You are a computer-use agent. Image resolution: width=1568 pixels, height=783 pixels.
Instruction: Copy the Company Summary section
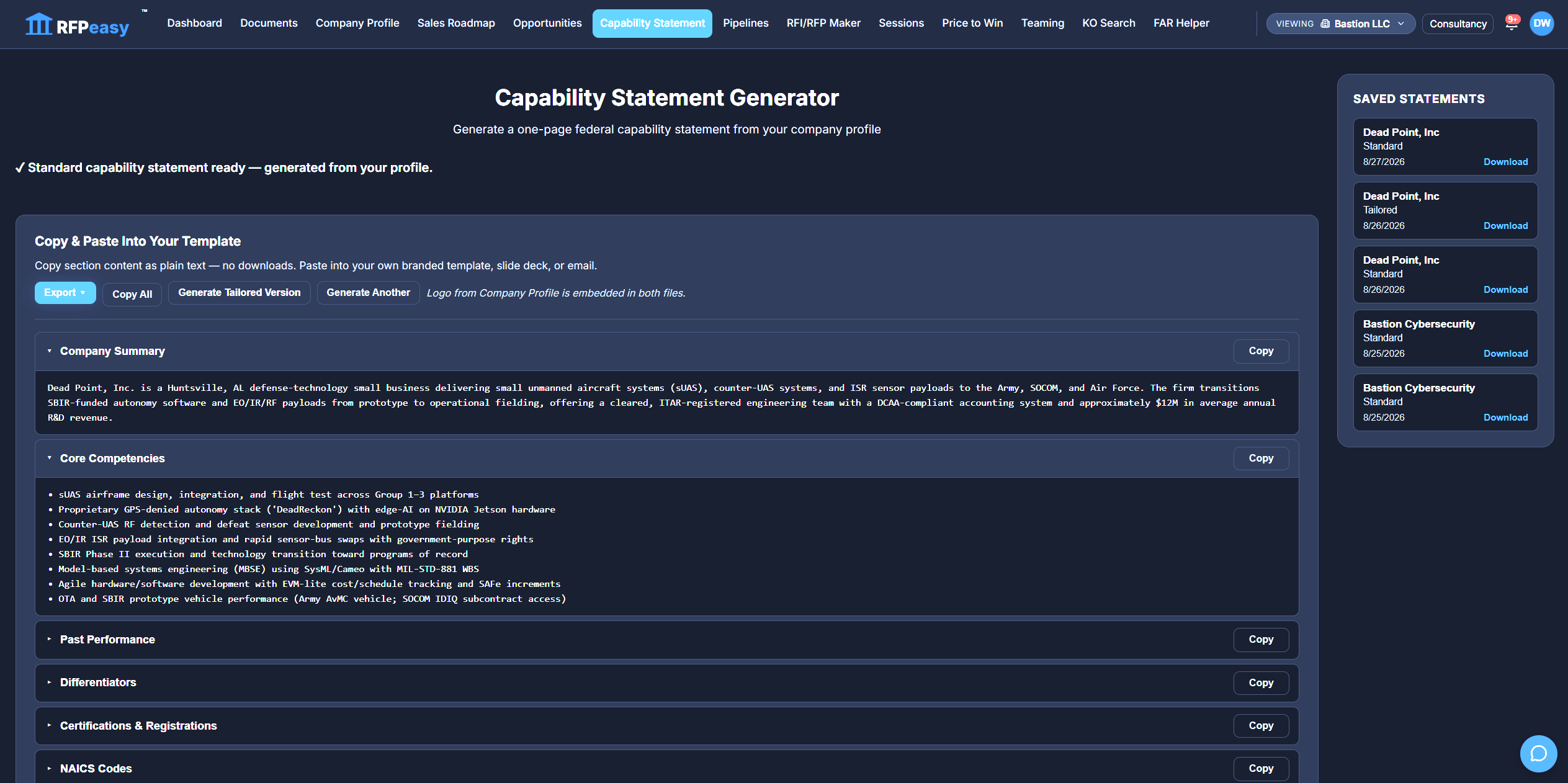[x=1261, y=351]
